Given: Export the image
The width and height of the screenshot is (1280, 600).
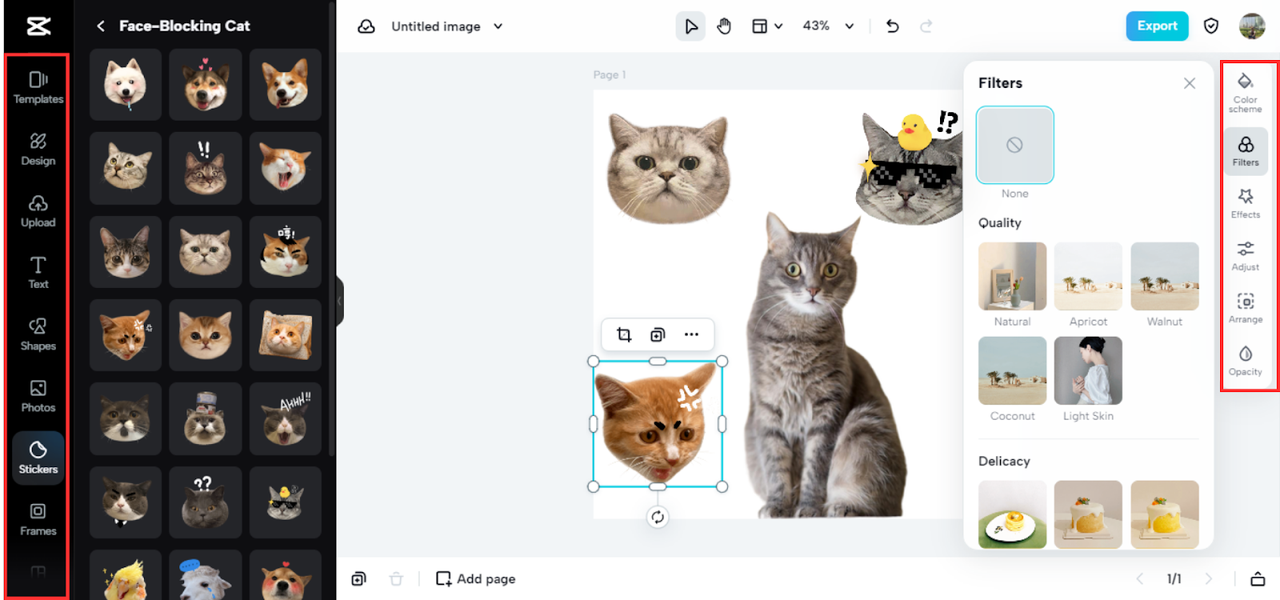Looking at the screenshot, I should point(1157,26).
